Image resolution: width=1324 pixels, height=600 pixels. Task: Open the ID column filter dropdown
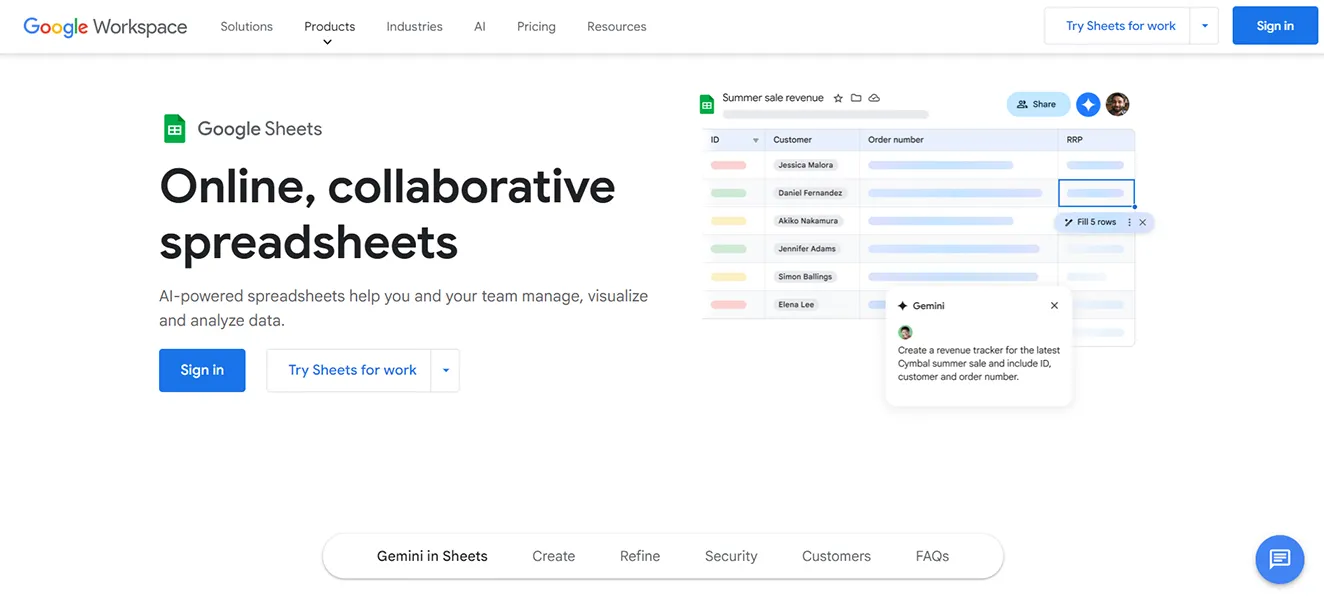click(755, 140)
